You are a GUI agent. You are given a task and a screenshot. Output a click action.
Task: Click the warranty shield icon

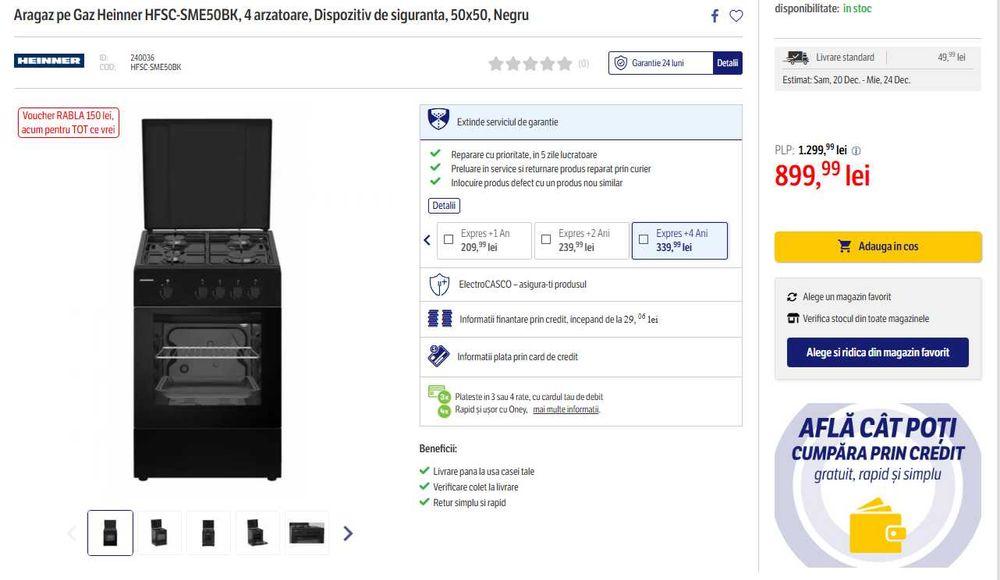coord(621,63)
